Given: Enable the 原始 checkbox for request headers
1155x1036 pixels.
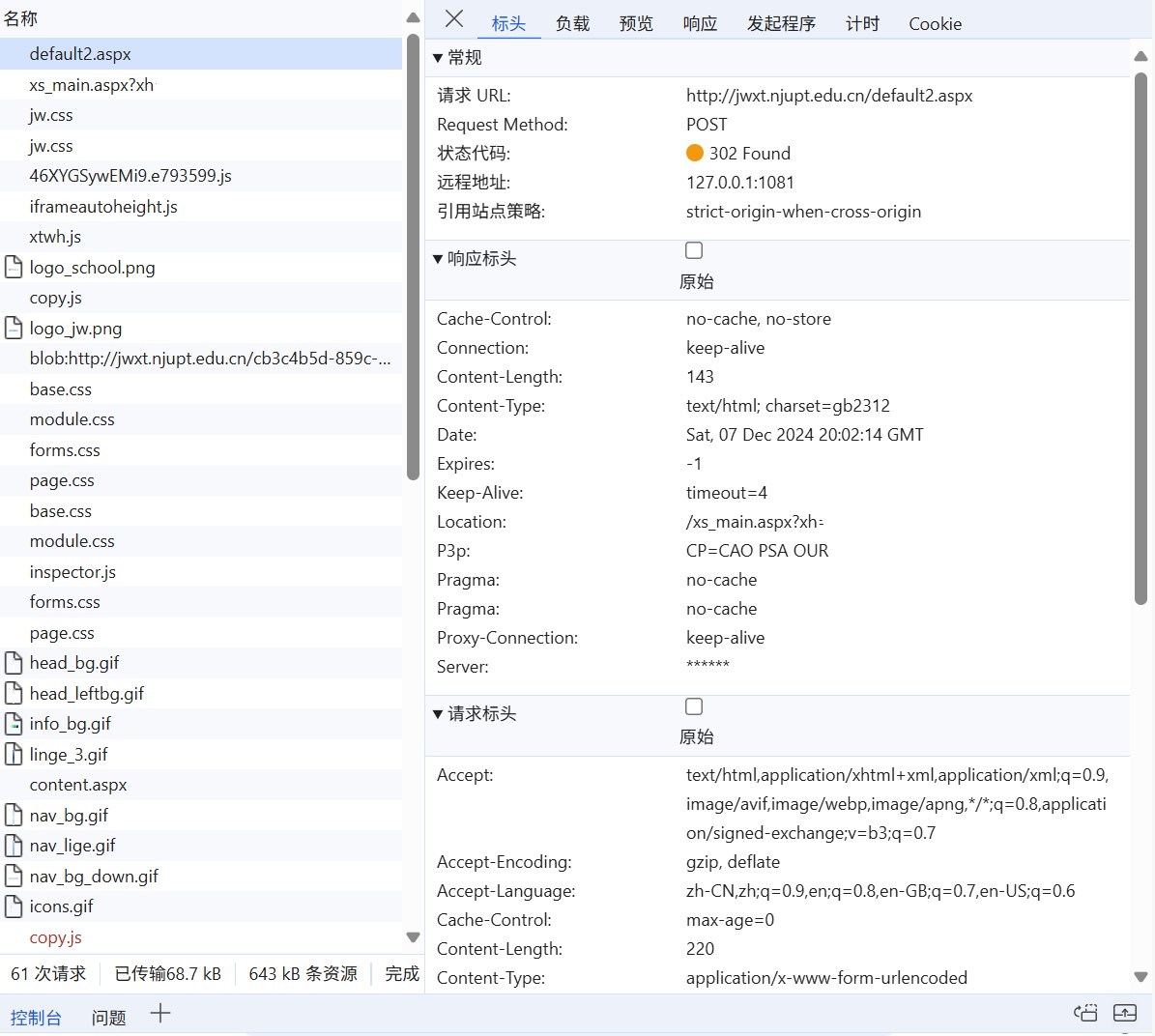Looking at the screenshot, I should click(694, 706).
